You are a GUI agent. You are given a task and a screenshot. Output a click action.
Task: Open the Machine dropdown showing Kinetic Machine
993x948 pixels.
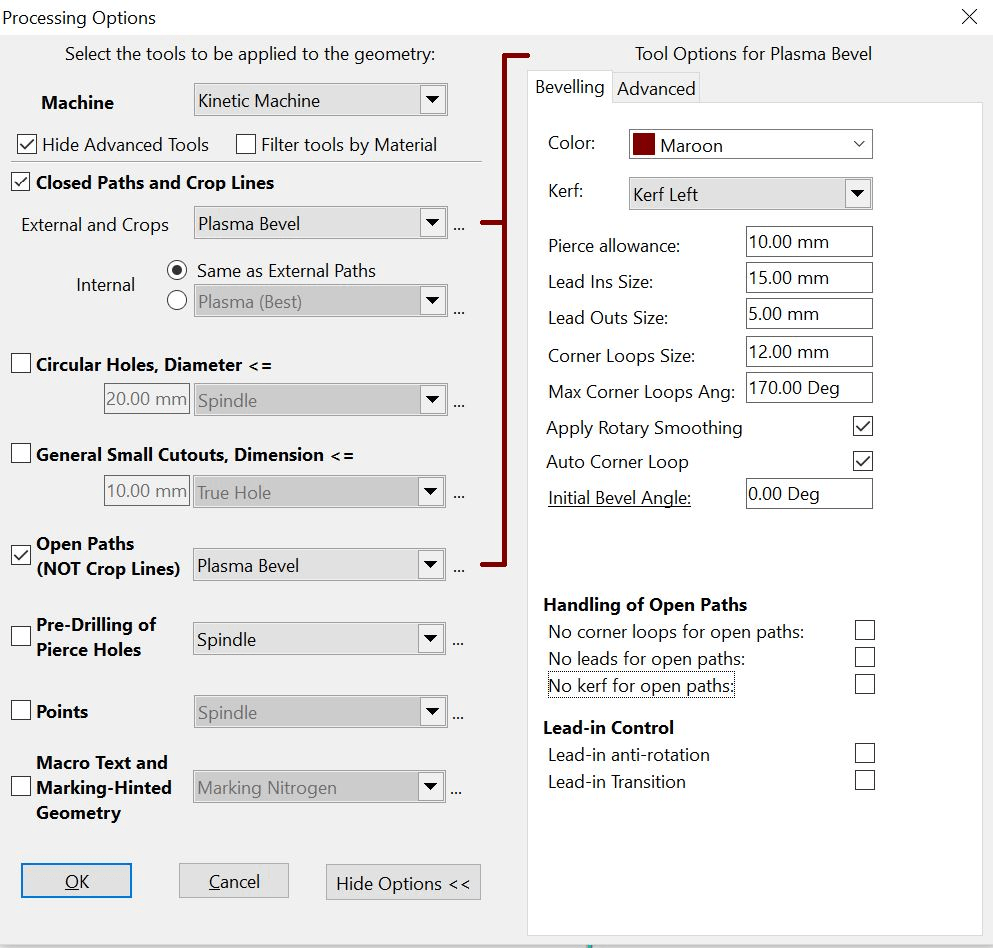click(433, 99)
